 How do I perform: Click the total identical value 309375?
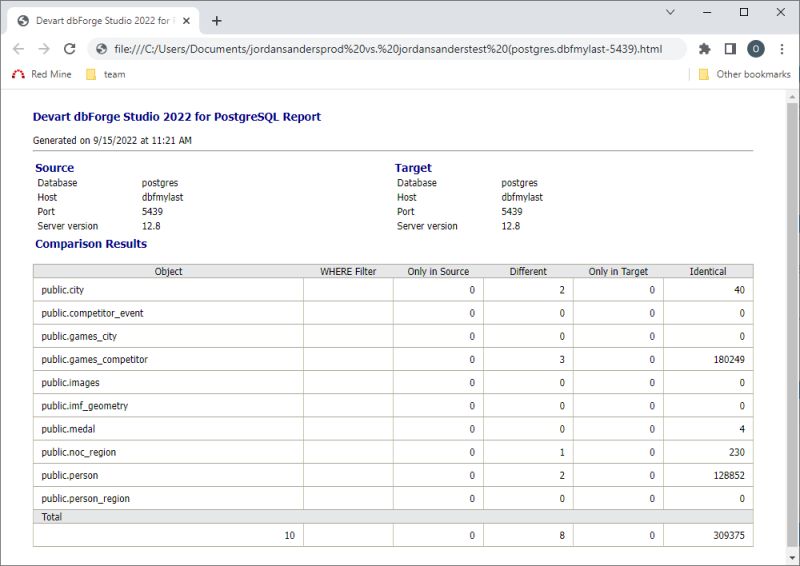pos(729,535)
